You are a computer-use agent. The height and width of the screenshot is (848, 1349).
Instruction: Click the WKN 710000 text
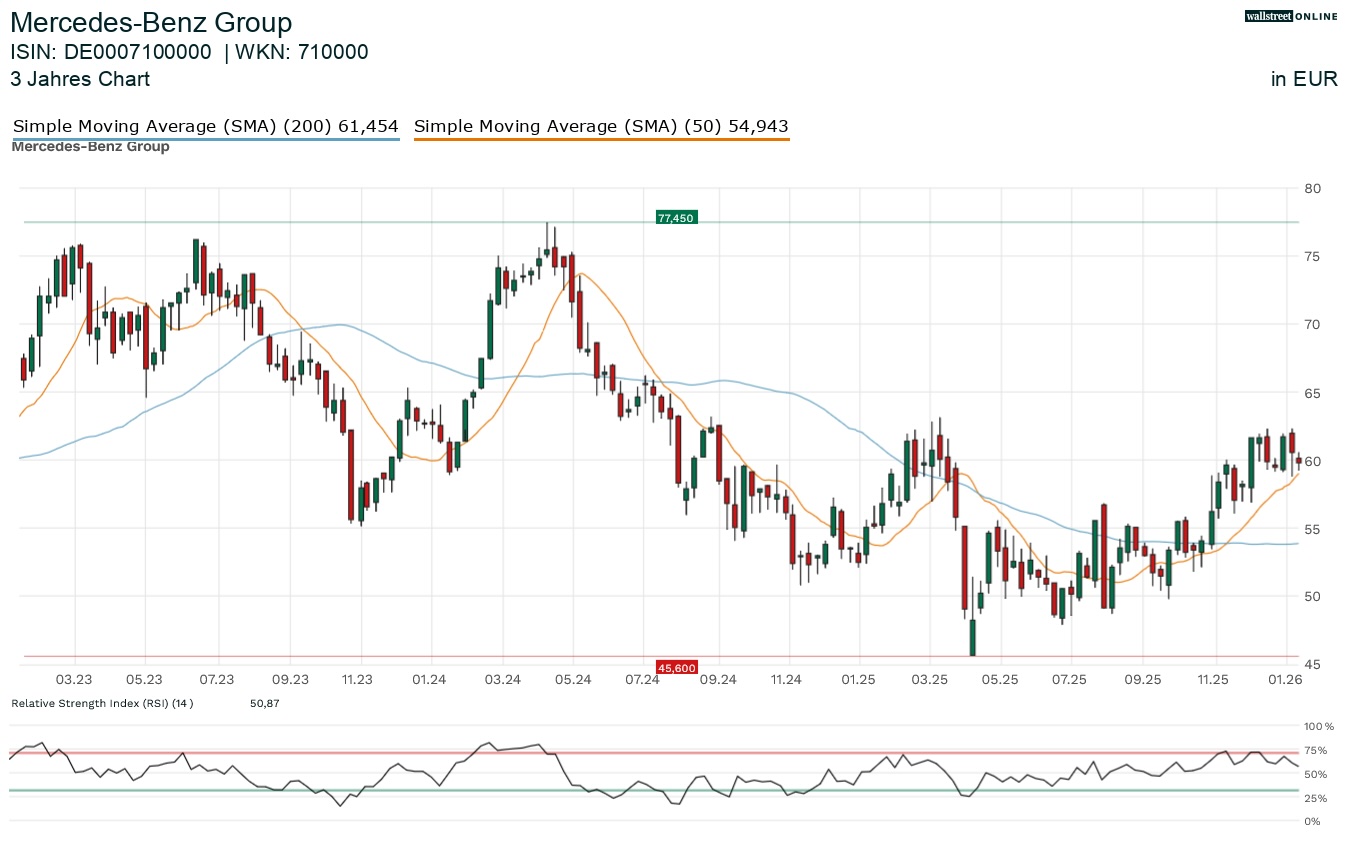302,53
